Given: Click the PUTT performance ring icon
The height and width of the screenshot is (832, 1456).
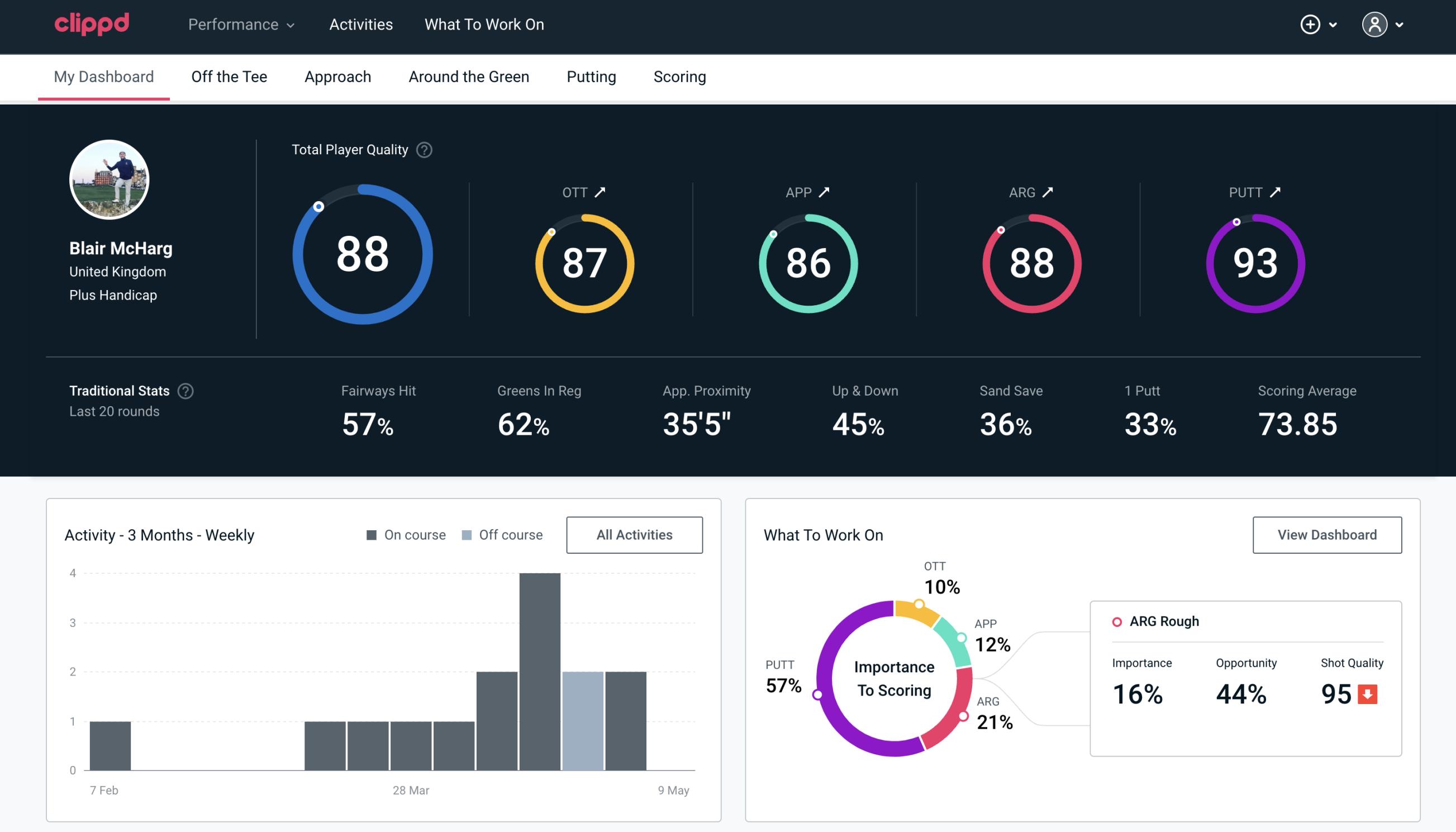Looking at the screenshot, I should [1254, 262].
